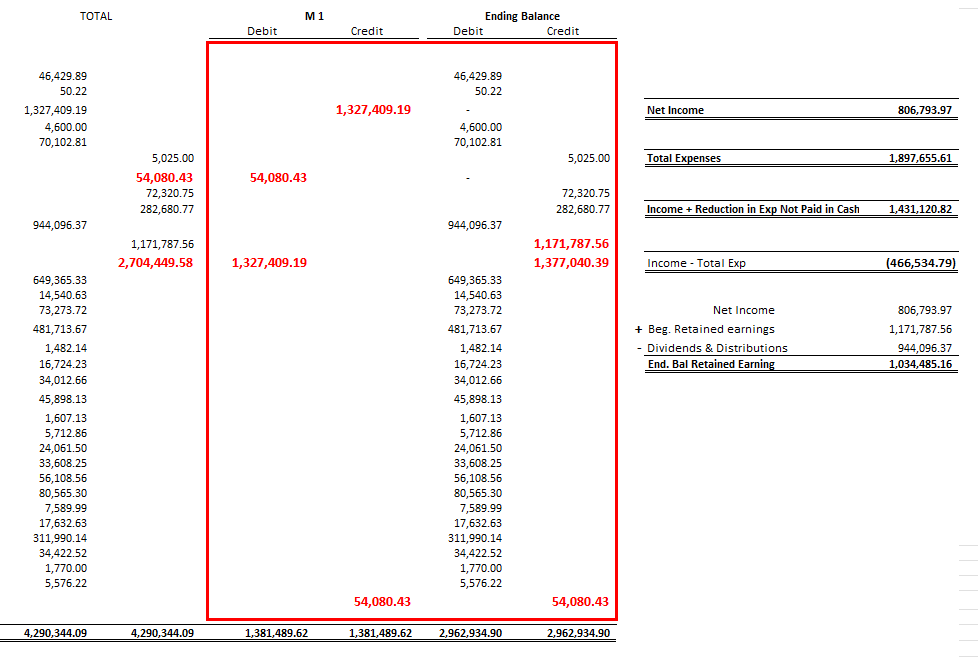This screenshot has height=660, width=978.
Task: Select End. Bal Retained Earning value 1,034,485.16
Action: click(x=921, y=364)
